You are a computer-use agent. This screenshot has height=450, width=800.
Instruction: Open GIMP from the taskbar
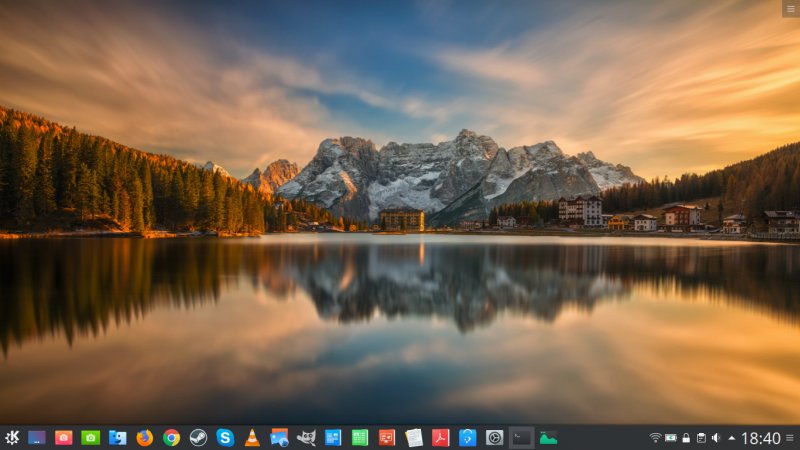click(306, 437)
